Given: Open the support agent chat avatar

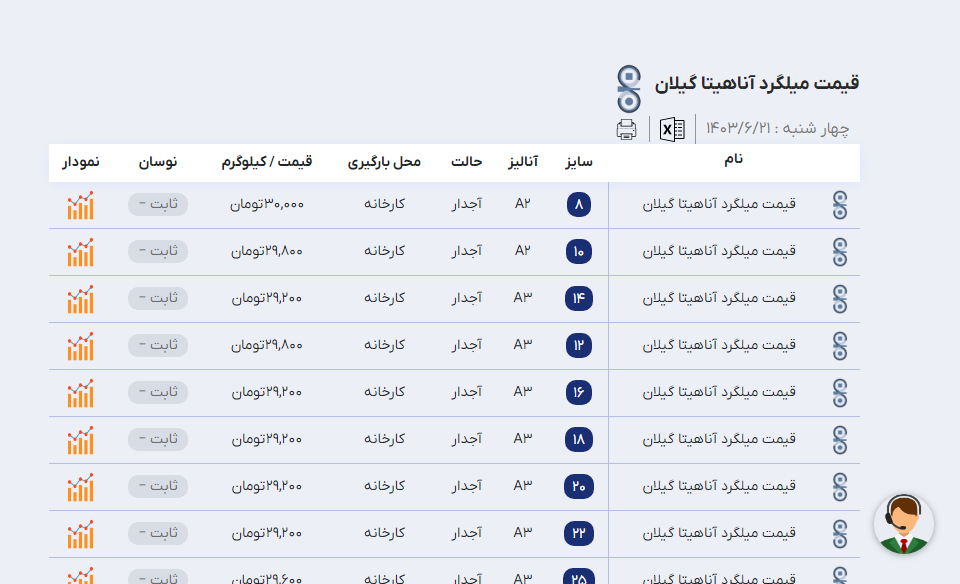Looking at the screenshot, I should coord(903,524).
